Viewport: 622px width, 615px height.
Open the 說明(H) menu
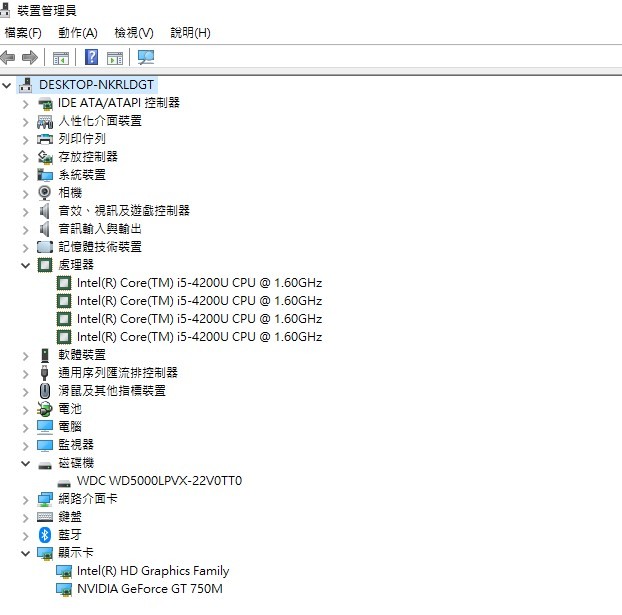pos(190,33)
